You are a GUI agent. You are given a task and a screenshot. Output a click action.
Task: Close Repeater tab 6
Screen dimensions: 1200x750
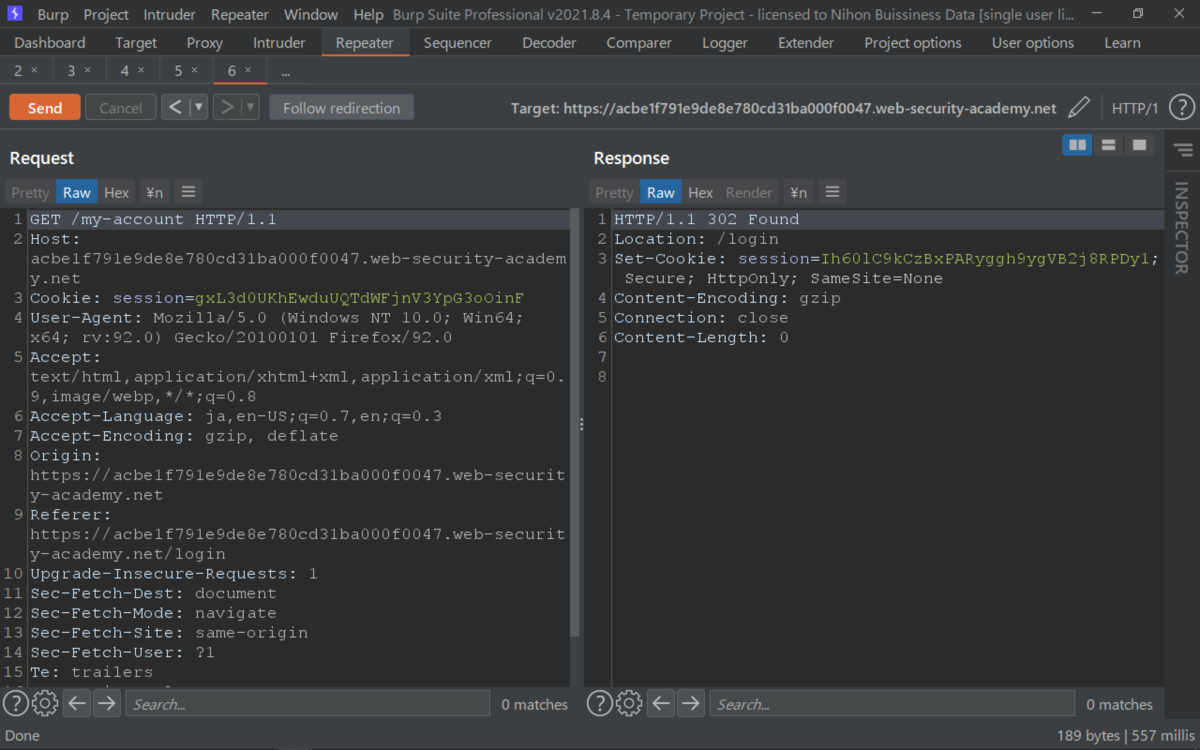click(x=248, y=71)
